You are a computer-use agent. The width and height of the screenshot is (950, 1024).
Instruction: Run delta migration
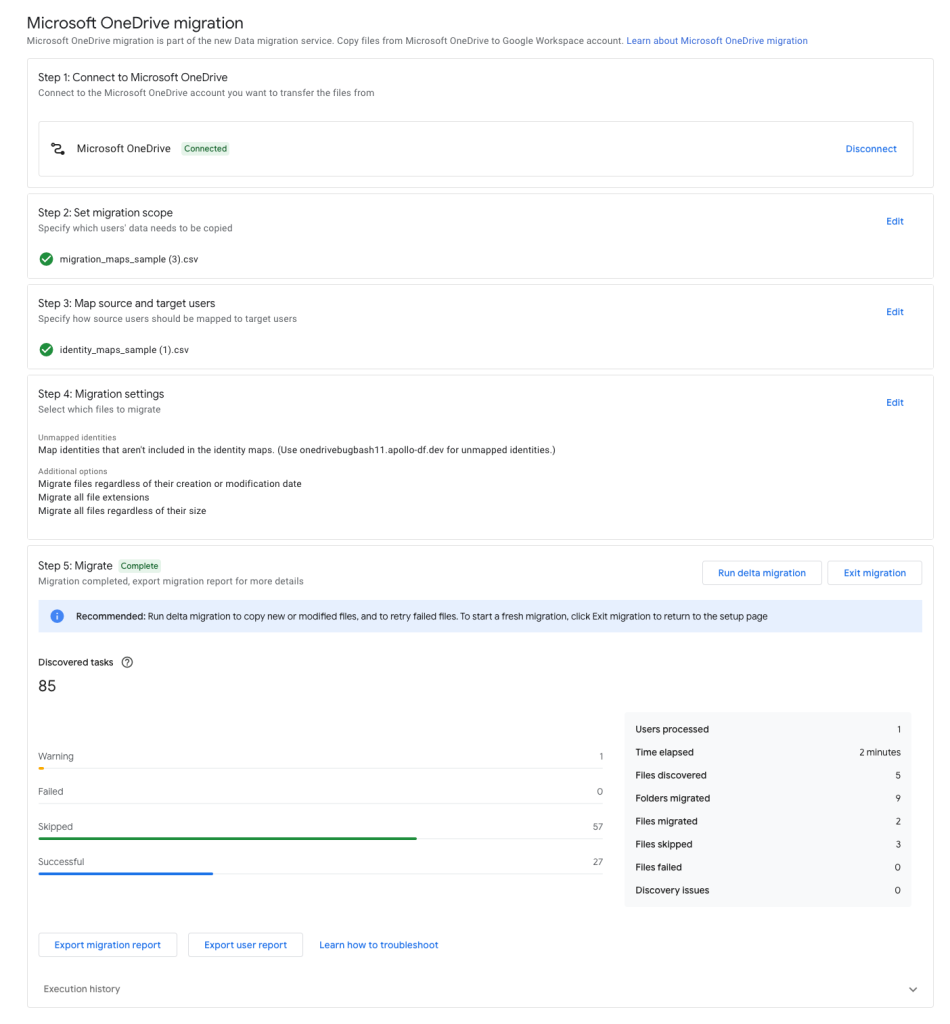coord(761,573)
